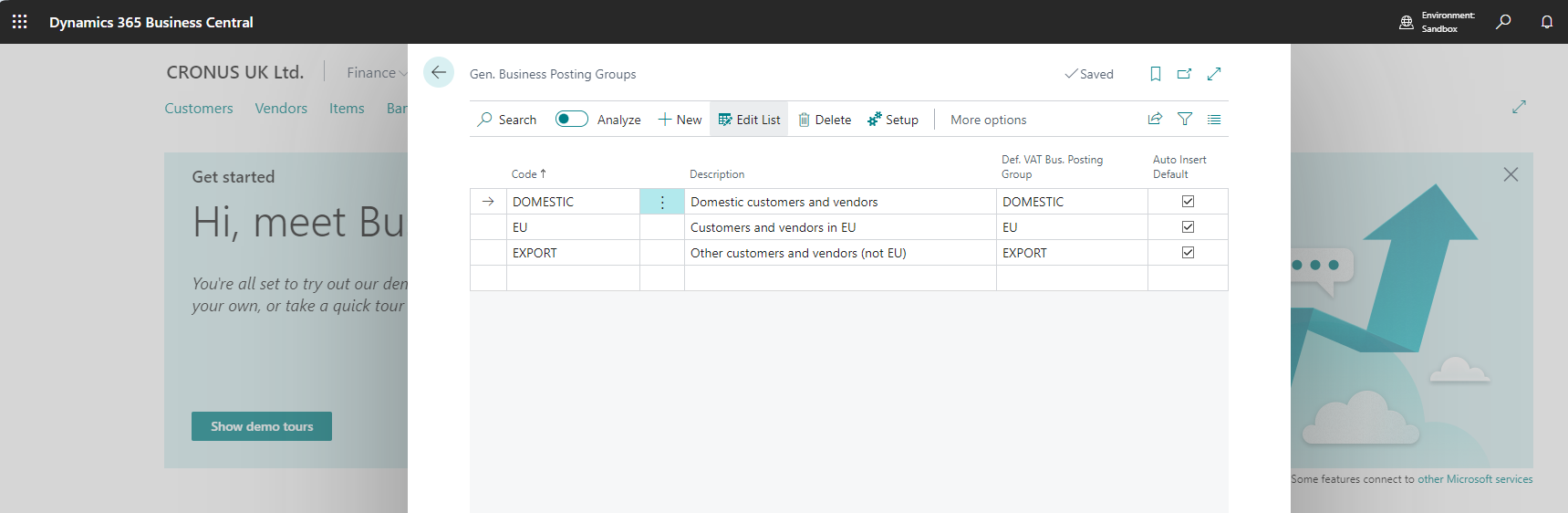This screenshot has height=513, width=1568.
Task: Expand the Finance menu dropdown
Action: 377,72
